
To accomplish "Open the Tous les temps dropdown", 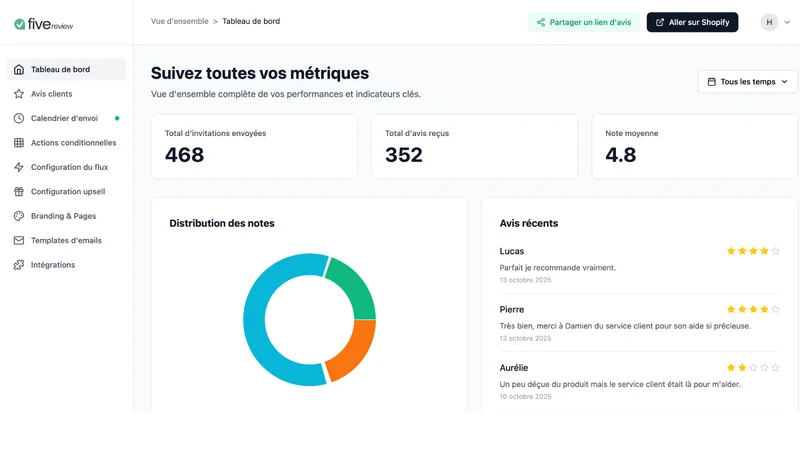I will pyautogui.click(x=747, y=82).
